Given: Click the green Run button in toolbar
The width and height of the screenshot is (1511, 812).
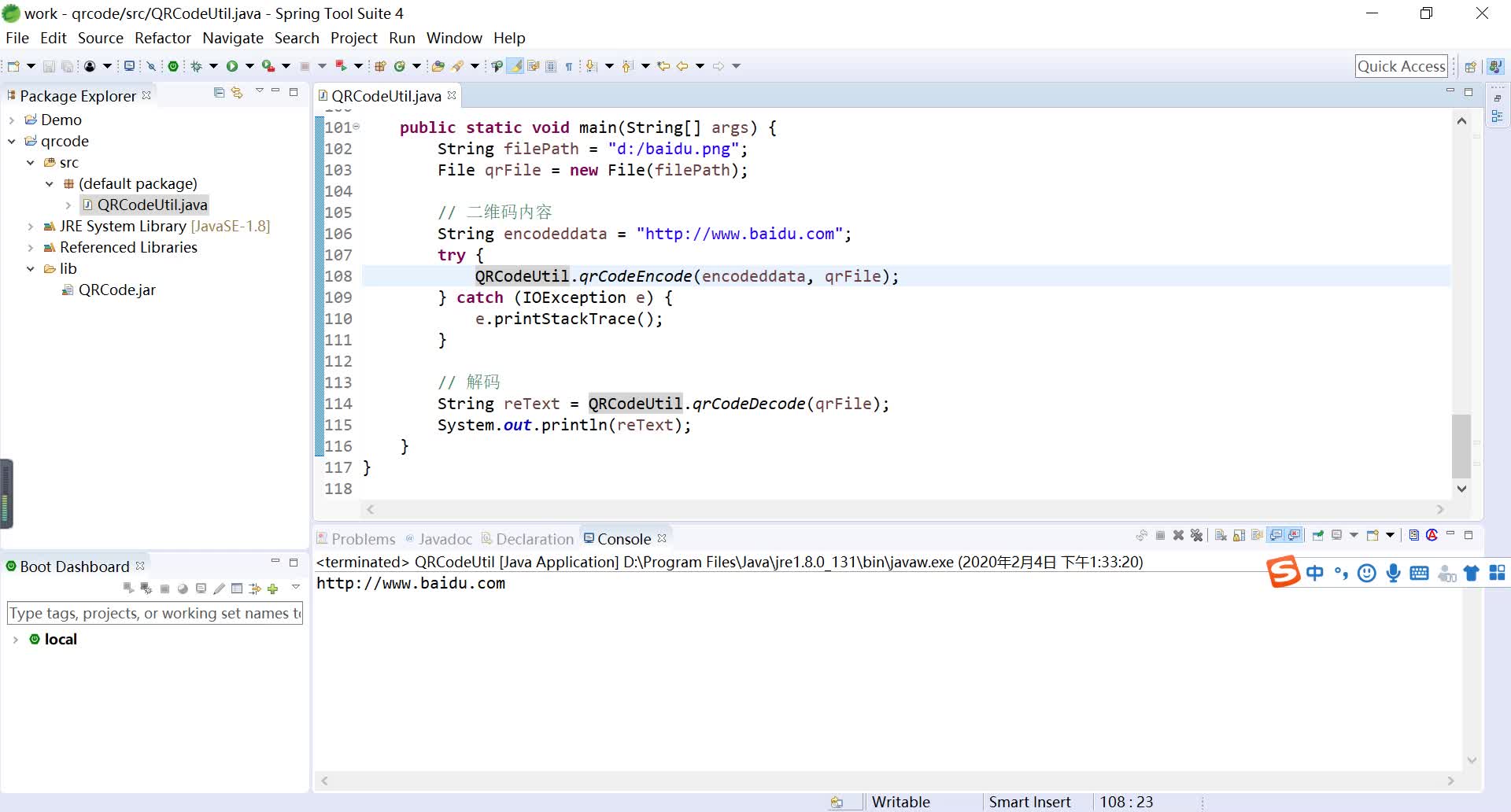Looking at the screenshot, I should [232, 66].
